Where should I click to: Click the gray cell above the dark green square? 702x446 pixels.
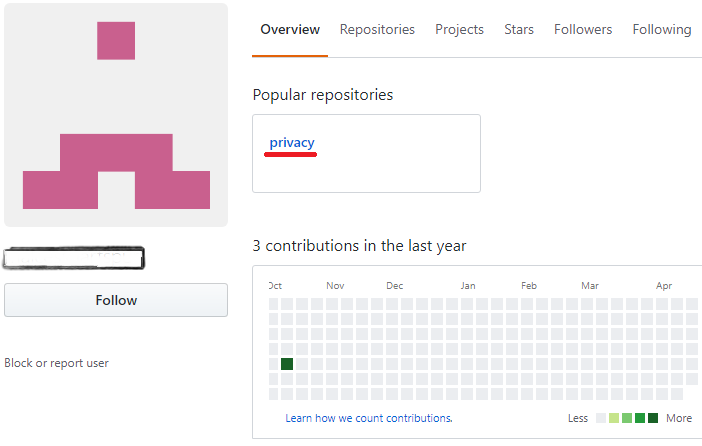point(287,349)
